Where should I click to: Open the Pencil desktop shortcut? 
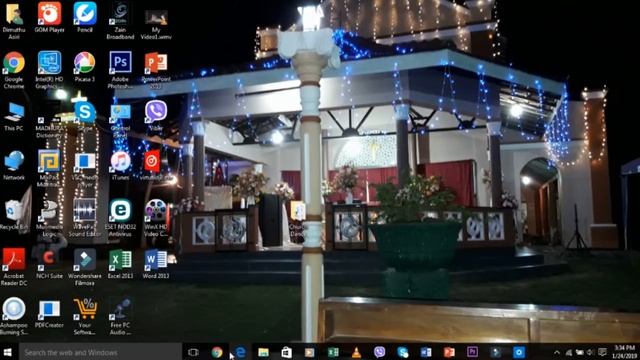tap(85, 17)
